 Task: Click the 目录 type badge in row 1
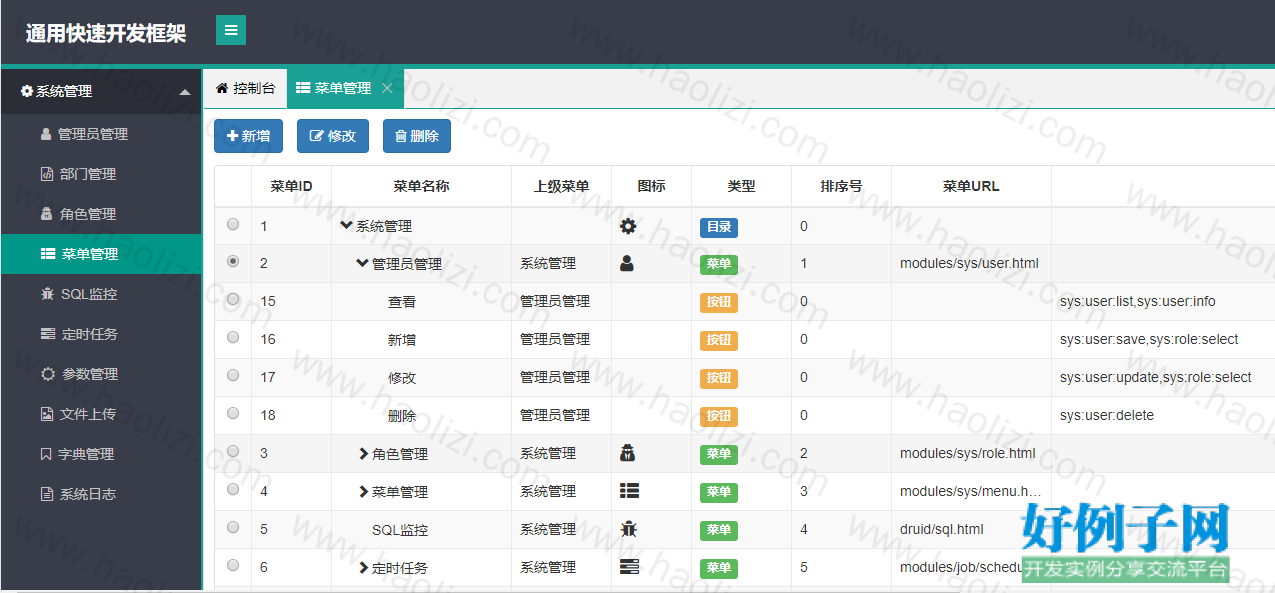pos(719,227)
